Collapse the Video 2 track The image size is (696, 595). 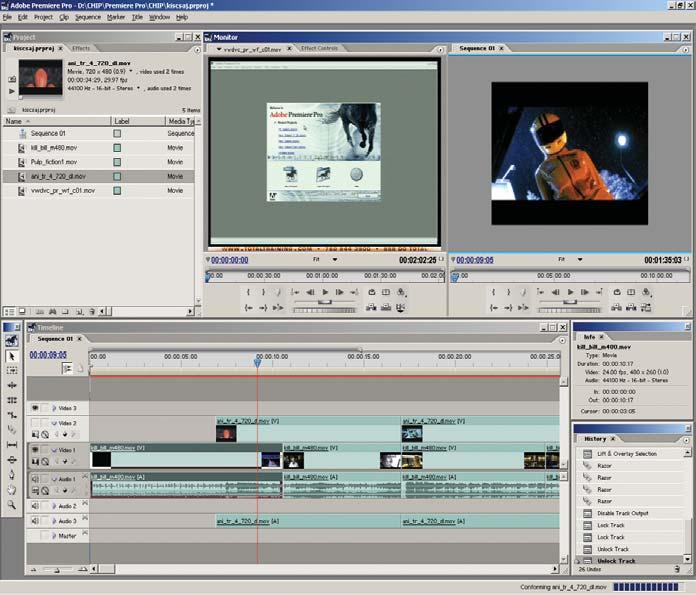pyautogui.click(x=54, y=423)
